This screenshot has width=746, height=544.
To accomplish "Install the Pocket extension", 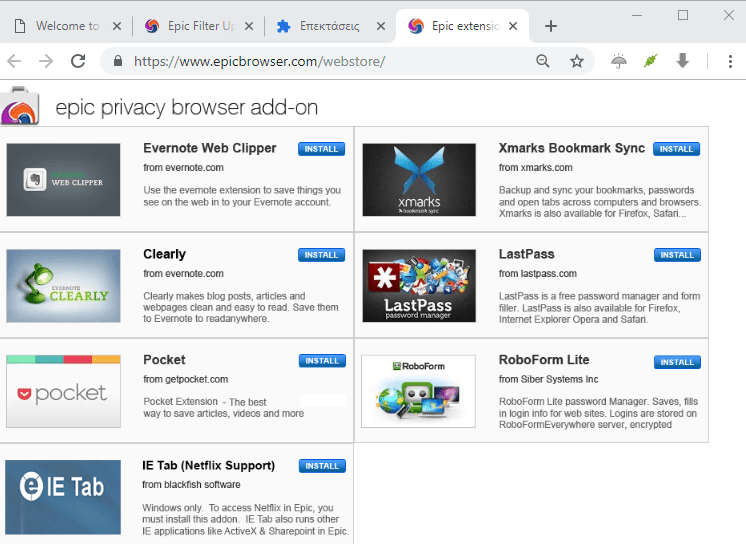I will click(322, 361).
